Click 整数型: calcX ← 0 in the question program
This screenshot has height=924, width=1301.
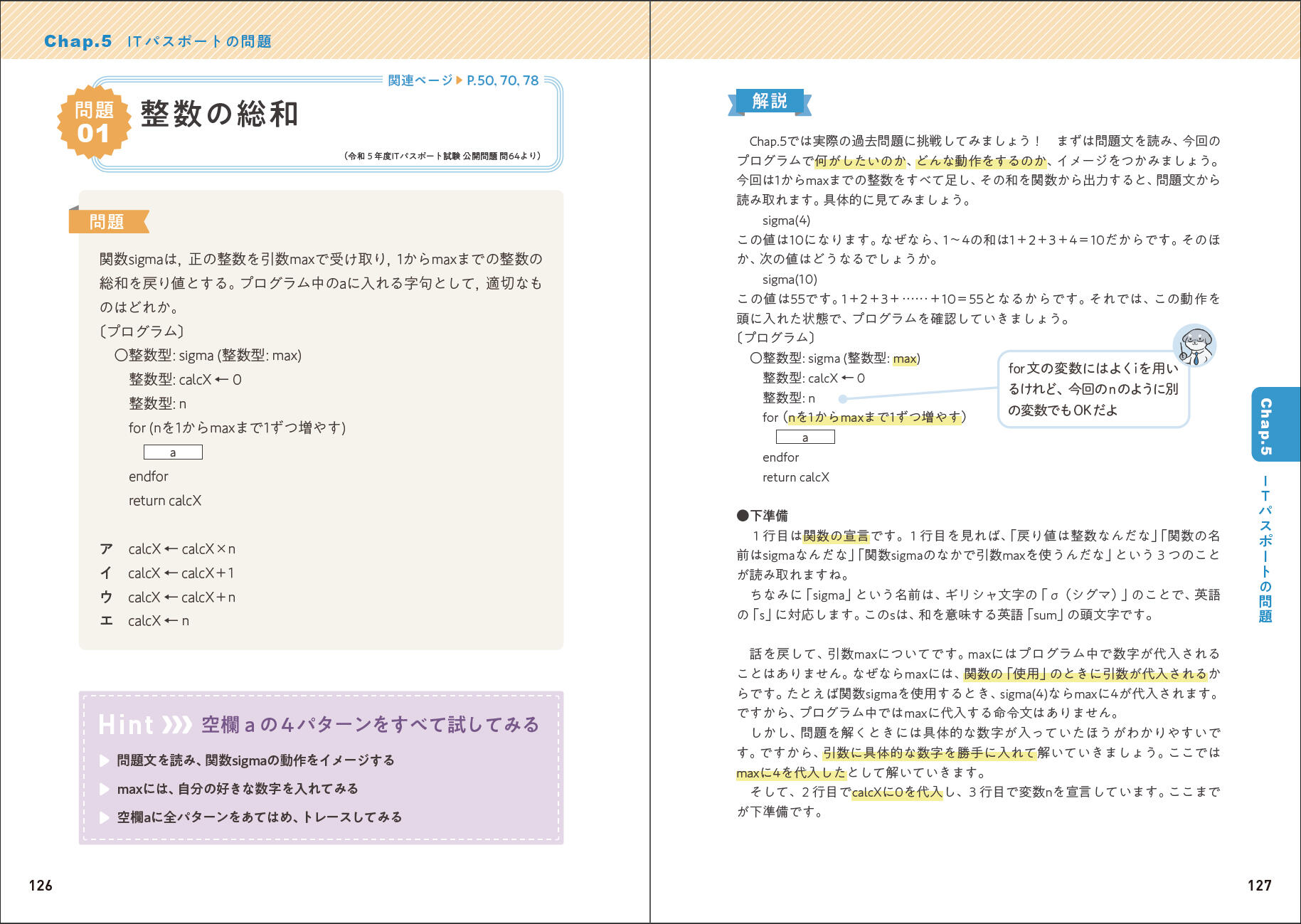(186, 380)
